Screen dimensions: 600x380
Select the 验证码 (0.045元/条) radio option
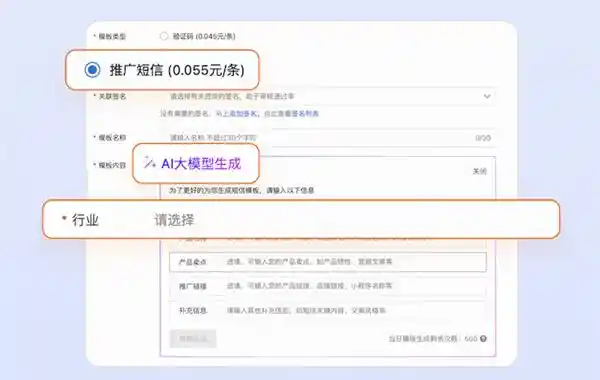pos(164,36)
